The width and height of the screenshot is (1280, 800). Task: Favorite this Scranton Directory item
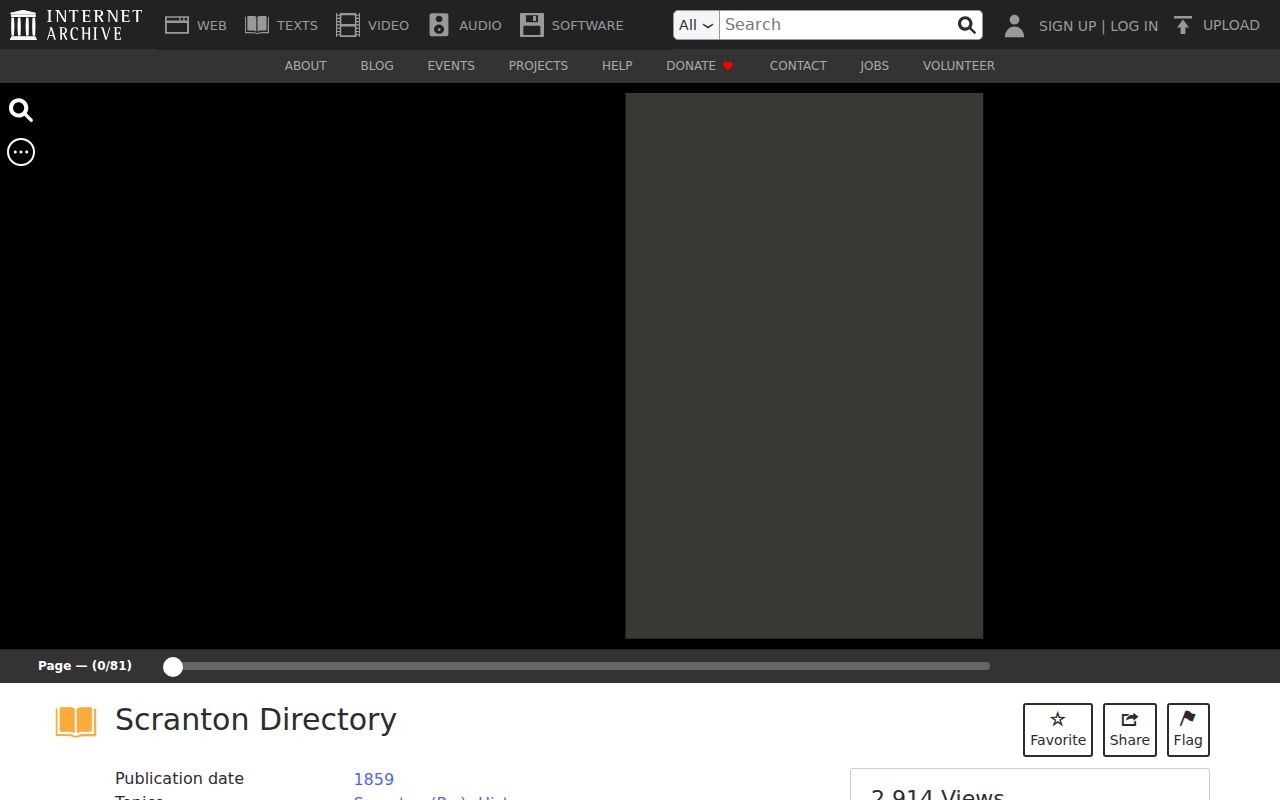click(x=1058, y=730)
